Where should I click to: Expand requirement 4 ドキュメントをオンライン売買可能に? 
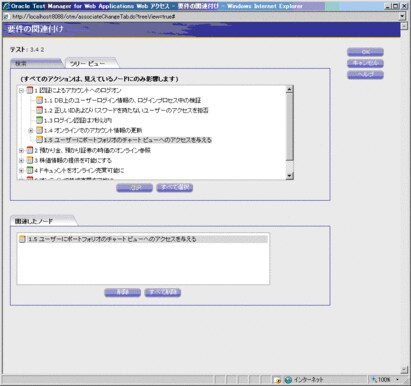tap(21, 171)
